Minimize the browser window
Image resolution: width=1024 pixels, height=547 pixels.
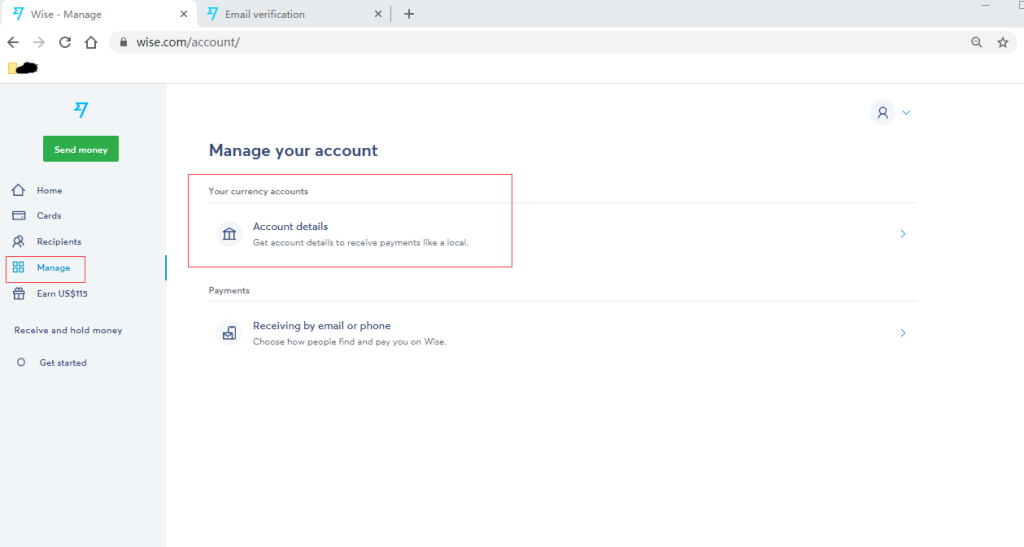(x=985, y=6)
